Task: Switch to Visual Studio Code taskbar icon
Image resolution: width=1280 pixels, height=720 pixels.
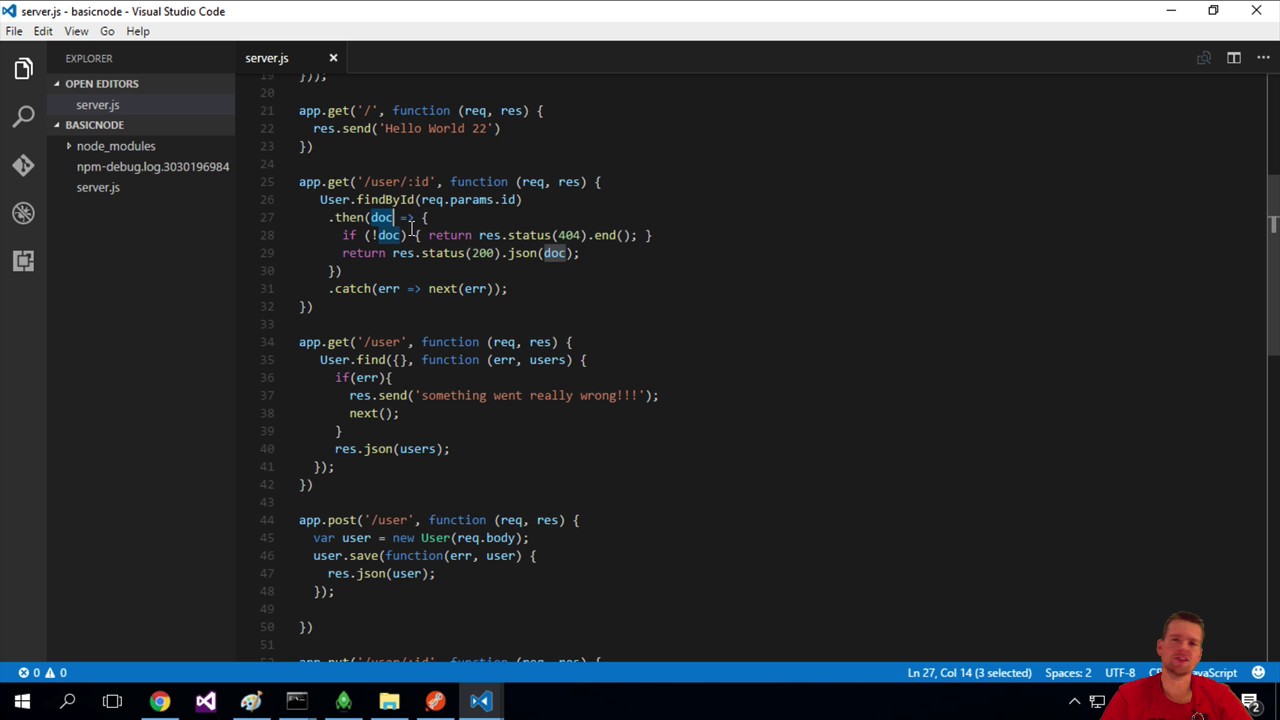Action: click(x=481, y=702)
